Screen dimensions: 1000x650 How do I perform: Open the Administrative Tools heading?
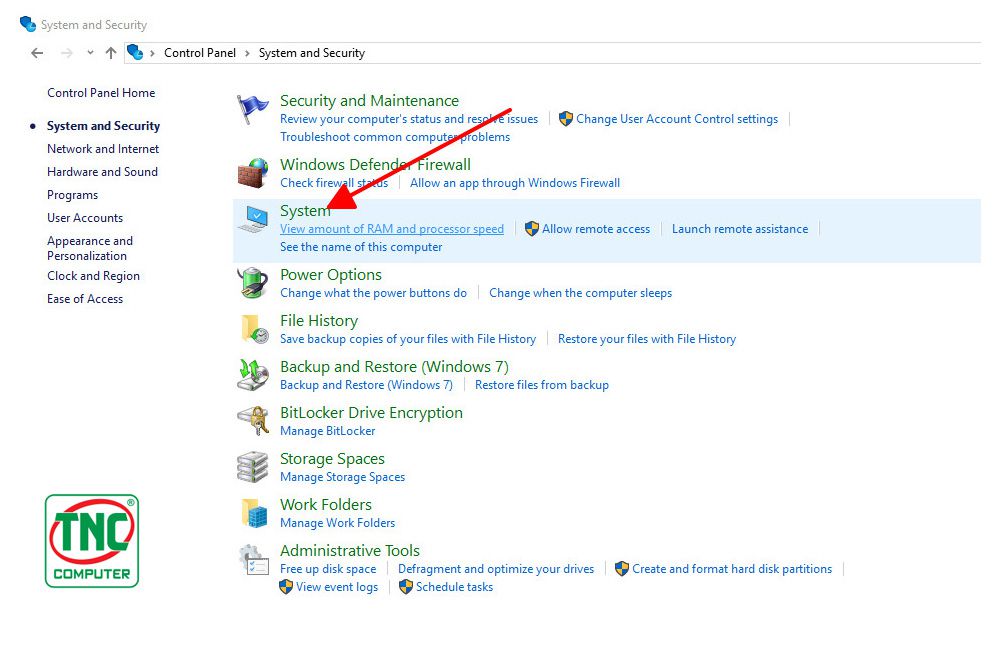(349, 550)
